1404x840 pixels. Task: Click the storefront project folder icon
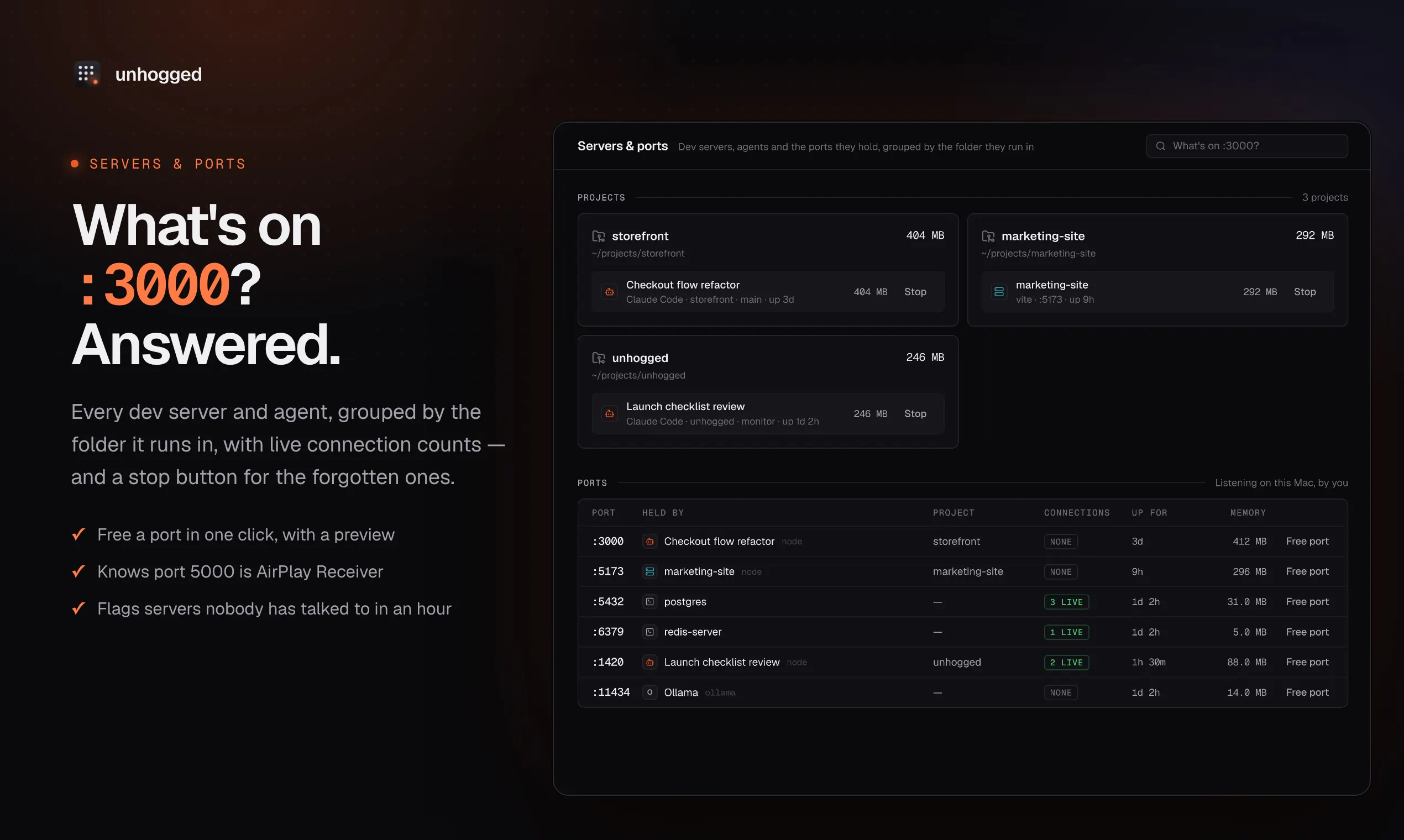(599, 236)
